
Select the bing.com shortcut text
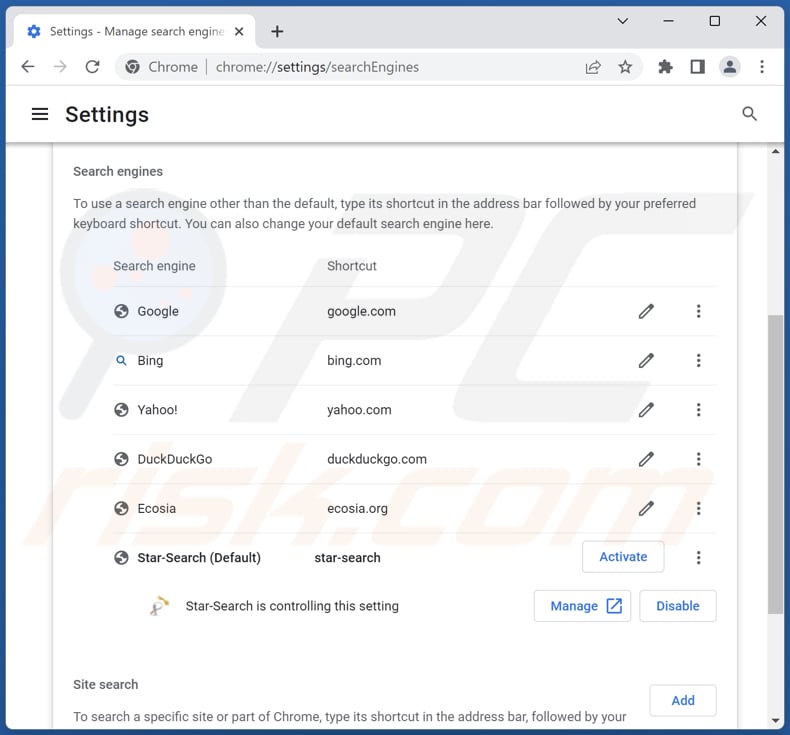[354, 361]
